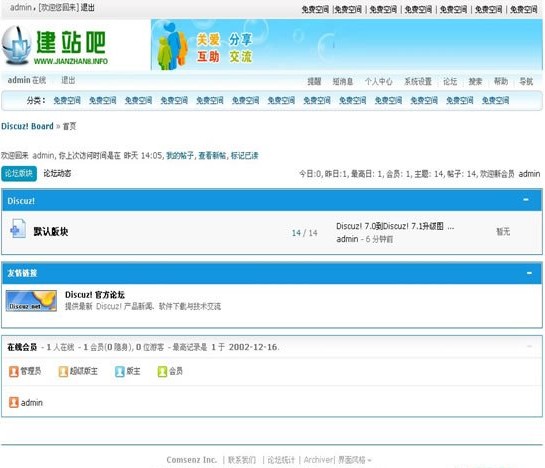Open the 关爱 分享 互助 交流 banner image
Screen dimensions: 545x468
click(x=347, y=45)
